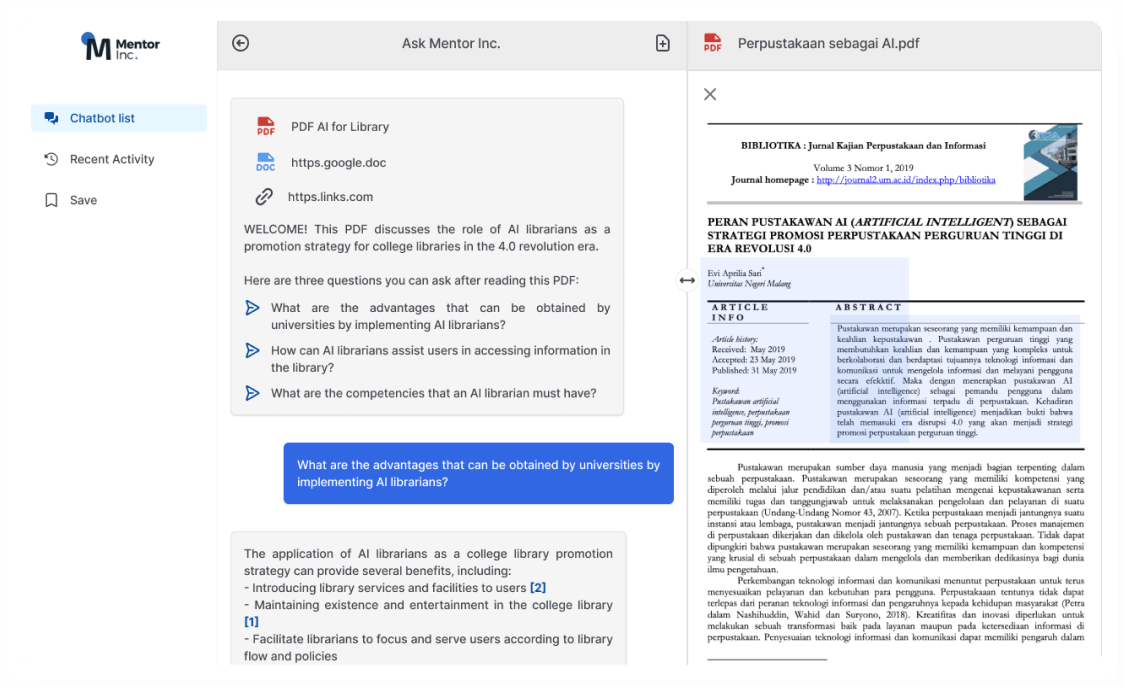Click the blue user question message bubble
This screenshot has width=1124, height=687.
point(478,473)
